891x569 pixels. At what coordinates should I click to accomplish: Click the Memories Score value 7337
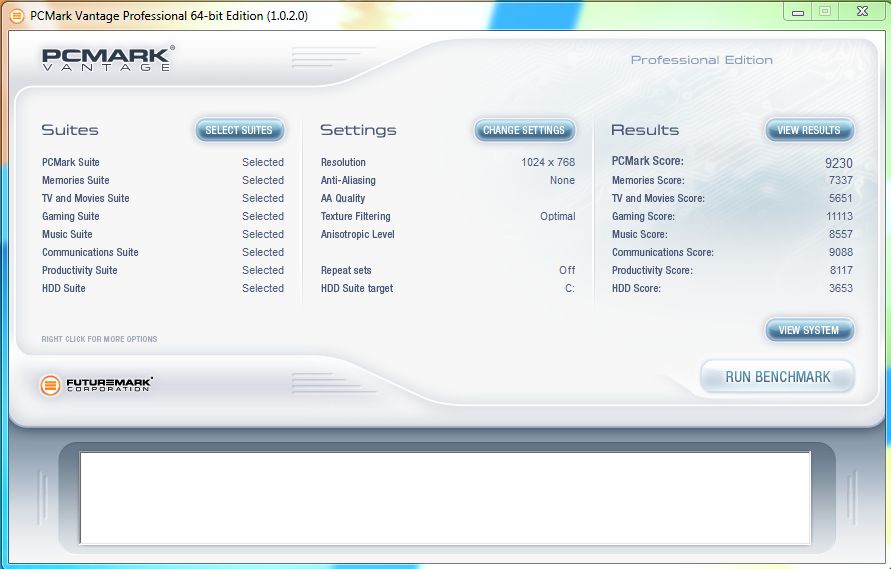840,180
